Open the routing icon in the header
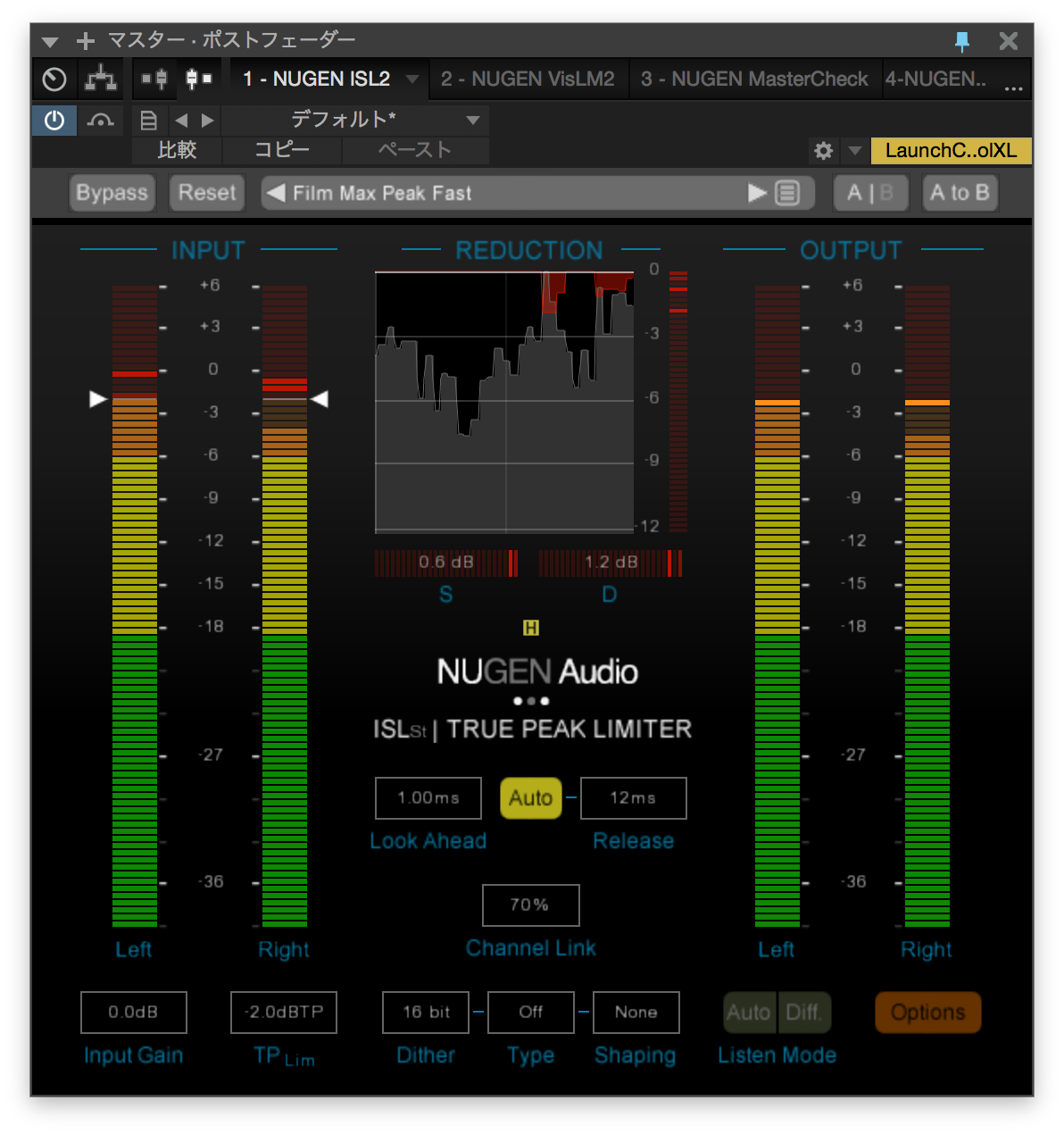 click(x=101, y=79)
